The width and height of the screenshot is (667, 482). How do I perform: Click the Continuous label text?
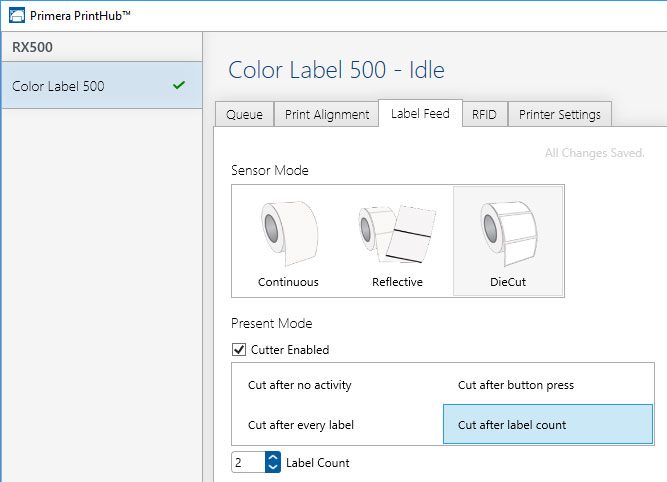288,282
